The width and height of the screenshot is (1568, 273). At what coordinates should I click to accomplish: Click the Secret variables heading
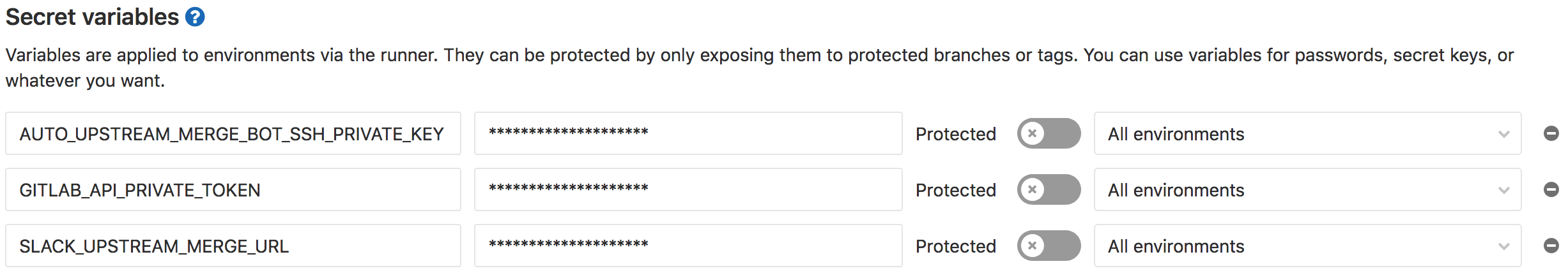[93, 17]
